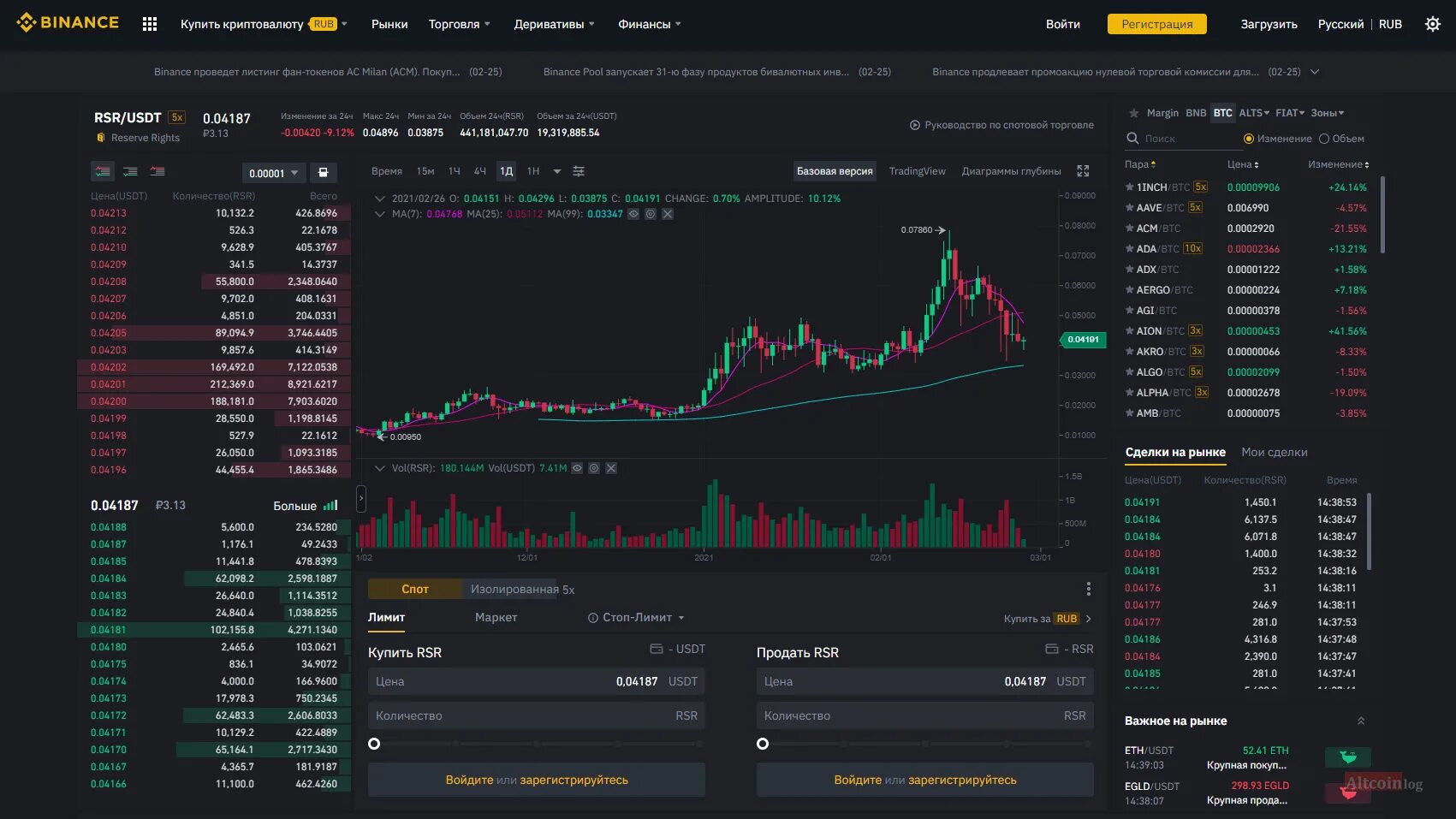
Task: Switch to Изолированная 5x margin mode
Action: pos(522,589)
